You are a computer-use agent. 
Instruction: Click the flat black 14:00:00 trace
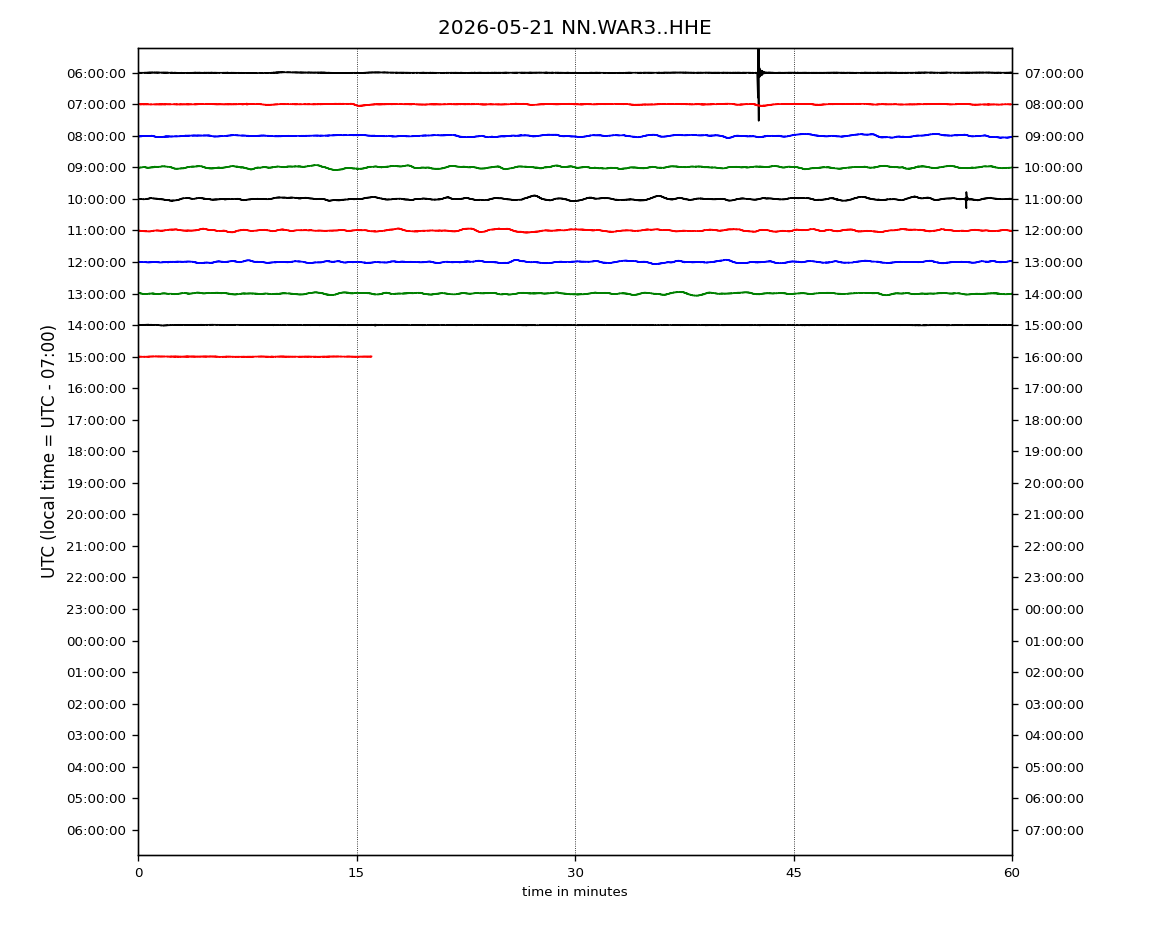[575, 324]
